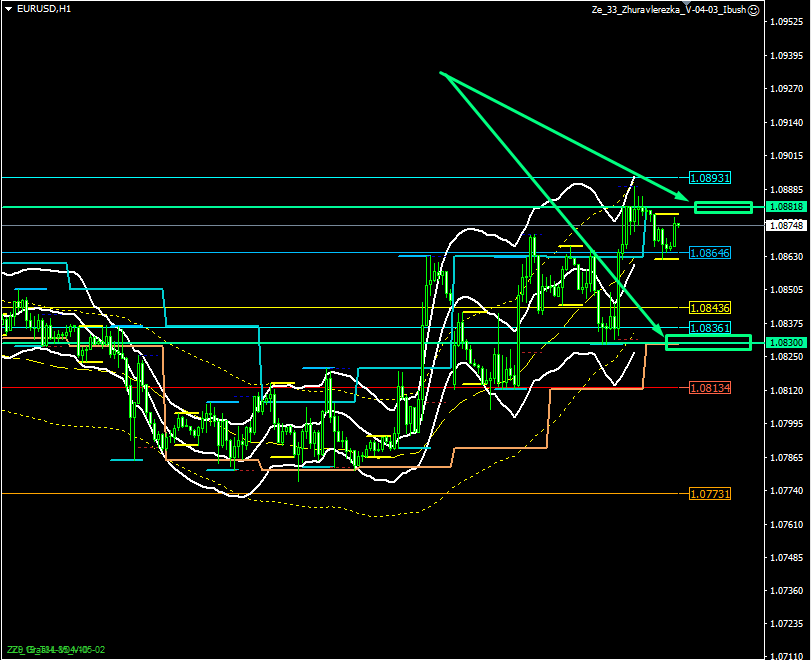Click the orange-red 1.08134 price label
The image size is (812, 660).
tap(710, 387)
